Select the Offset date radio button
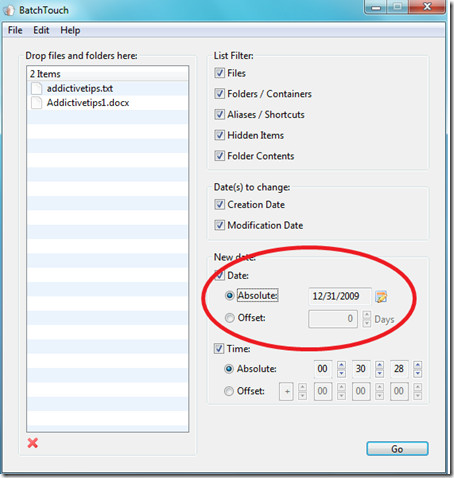The height and width of the screenshot is (478, 454). coord(229,318)
